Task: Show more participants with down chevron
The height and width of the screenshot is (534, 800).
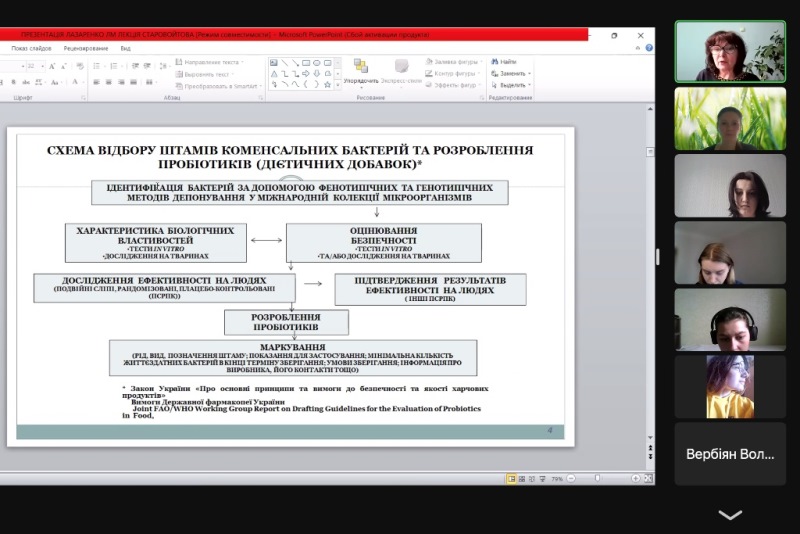Action: pos(730,515)
